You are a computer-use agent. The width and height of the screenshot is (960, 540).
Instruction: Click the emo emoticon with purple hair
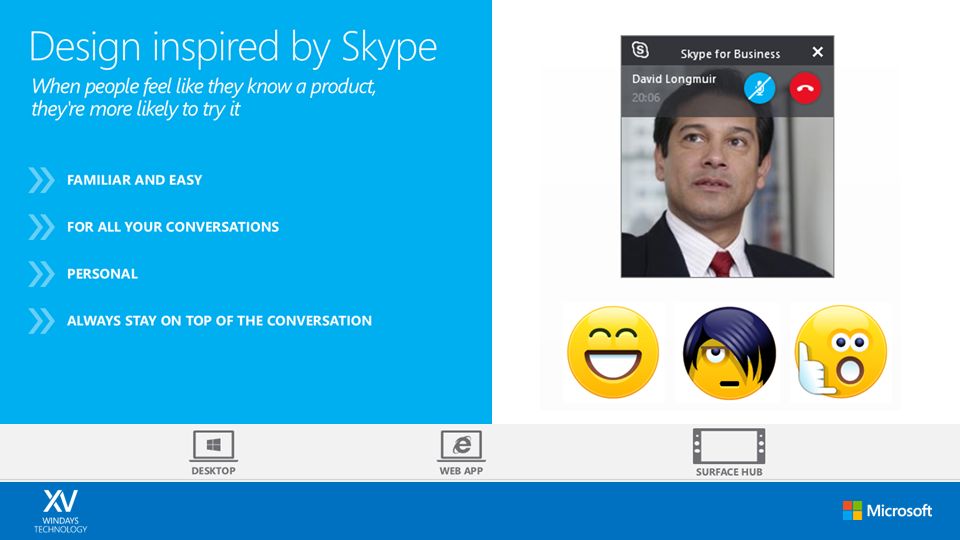[729, 353]
